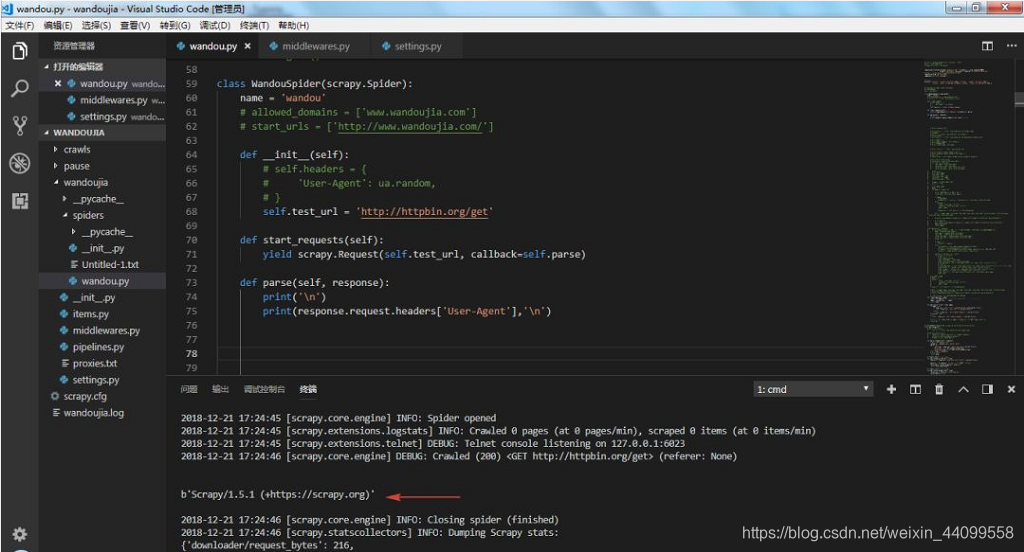
Task: Switch to the 输出 panel tab
Action: coord(220,389)
